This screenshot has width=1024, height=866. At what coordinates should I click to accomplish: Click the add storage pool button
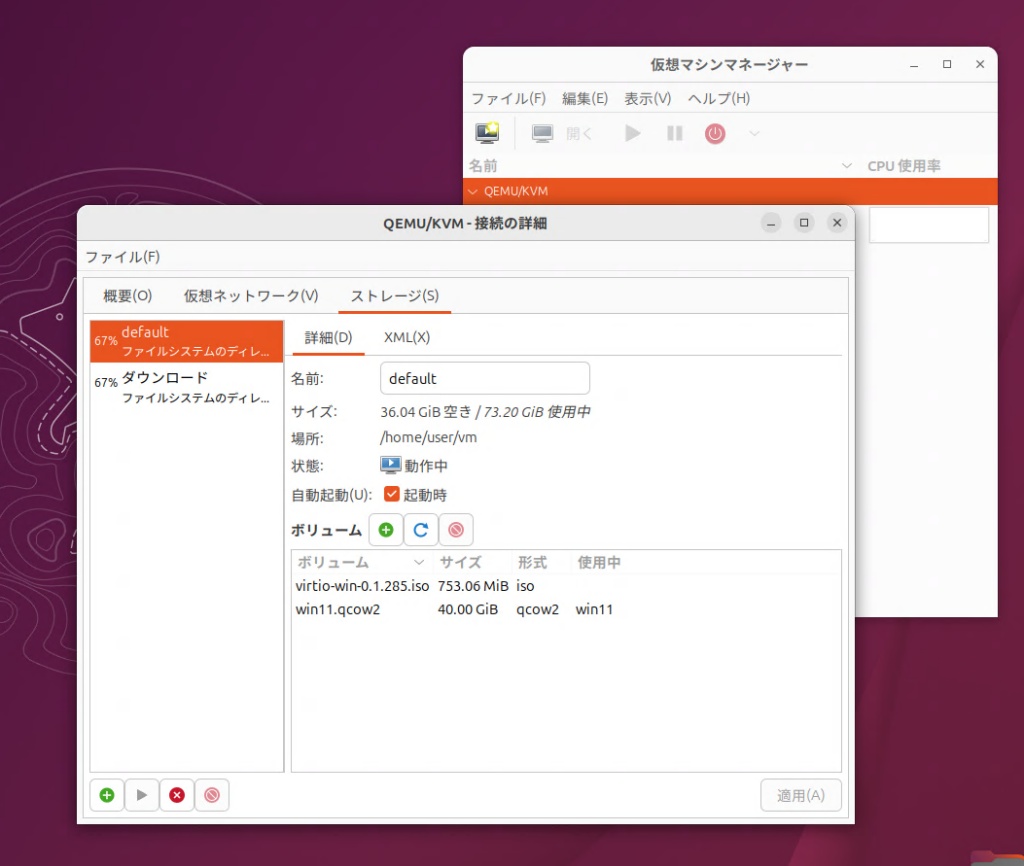tap(107, 795)
